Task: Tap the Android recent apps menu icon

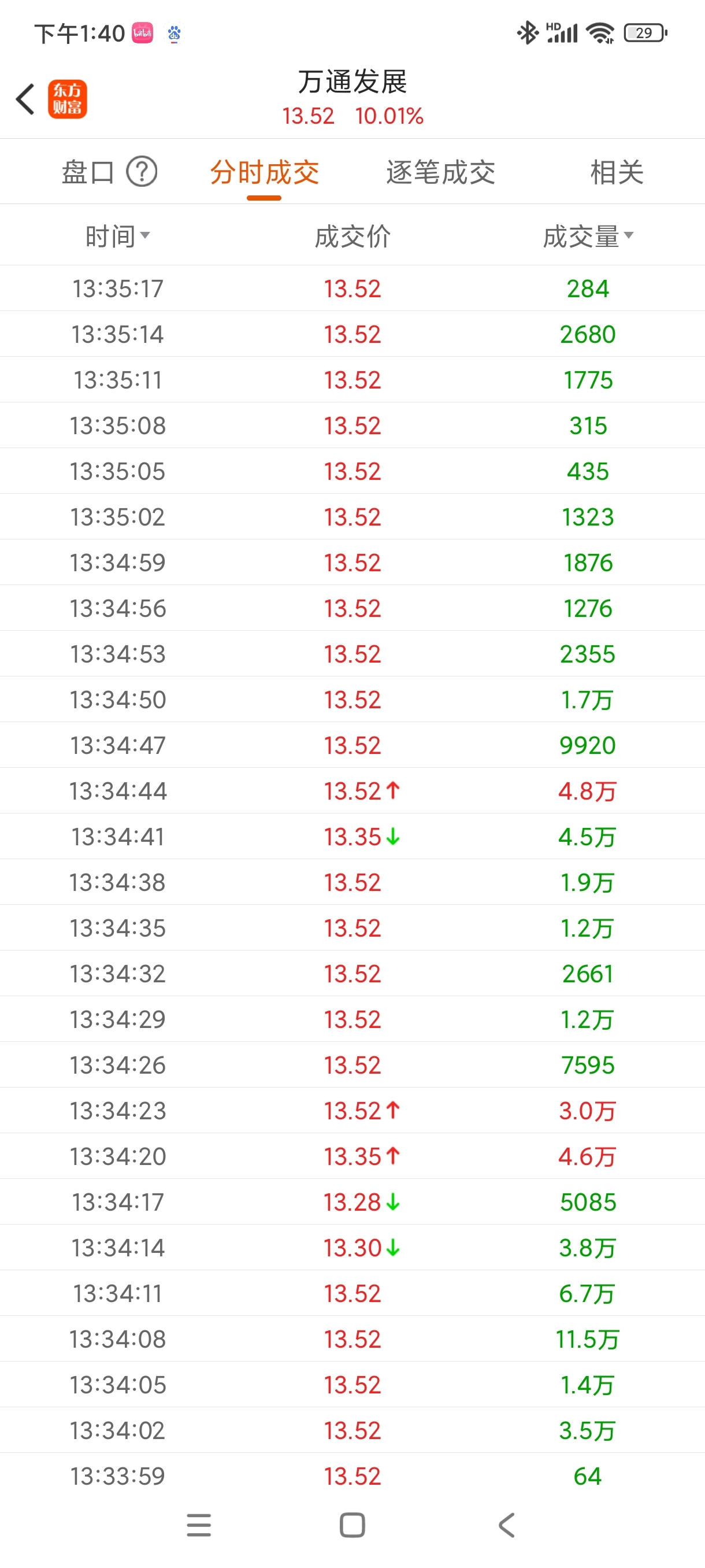Action: pyautogui.click(x=199, y=1525)
